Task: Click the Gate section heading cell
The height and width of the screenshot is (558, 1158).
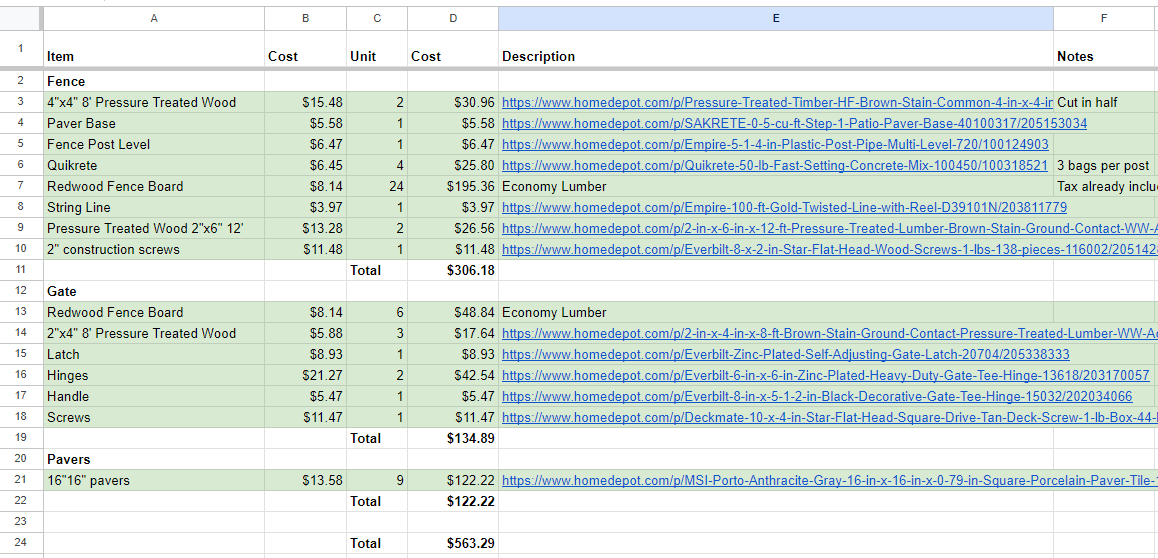Action: (153, 292)
